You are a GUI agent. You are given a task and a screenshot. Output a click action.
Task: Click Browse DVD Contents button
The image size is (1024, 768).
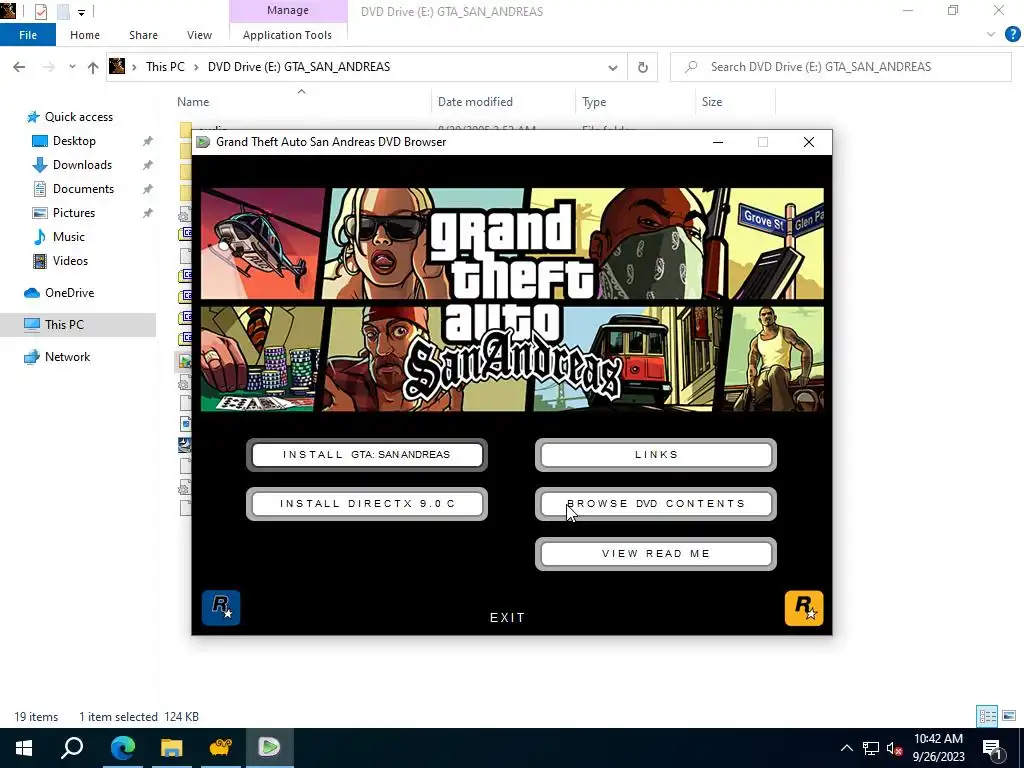[x=656, y=504]
